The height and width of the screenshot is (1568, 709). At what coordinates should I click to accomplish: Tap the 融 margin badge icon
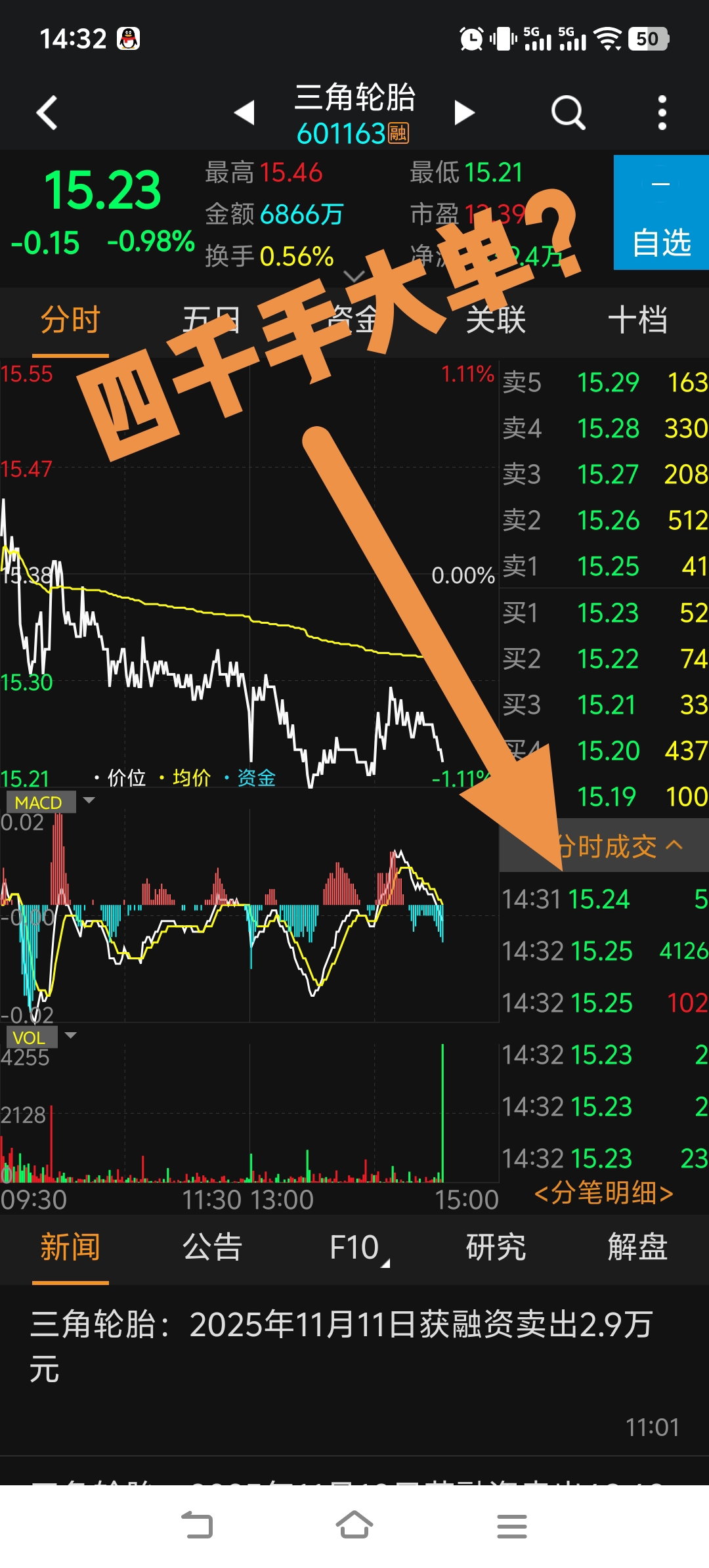pyautogui.click(x=398, y=133)
